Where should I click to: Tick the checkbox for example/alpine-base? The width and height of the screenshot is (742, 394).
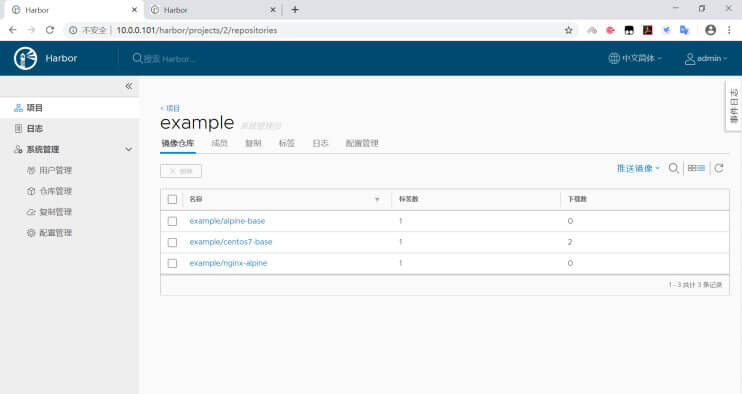click(172, 221)
